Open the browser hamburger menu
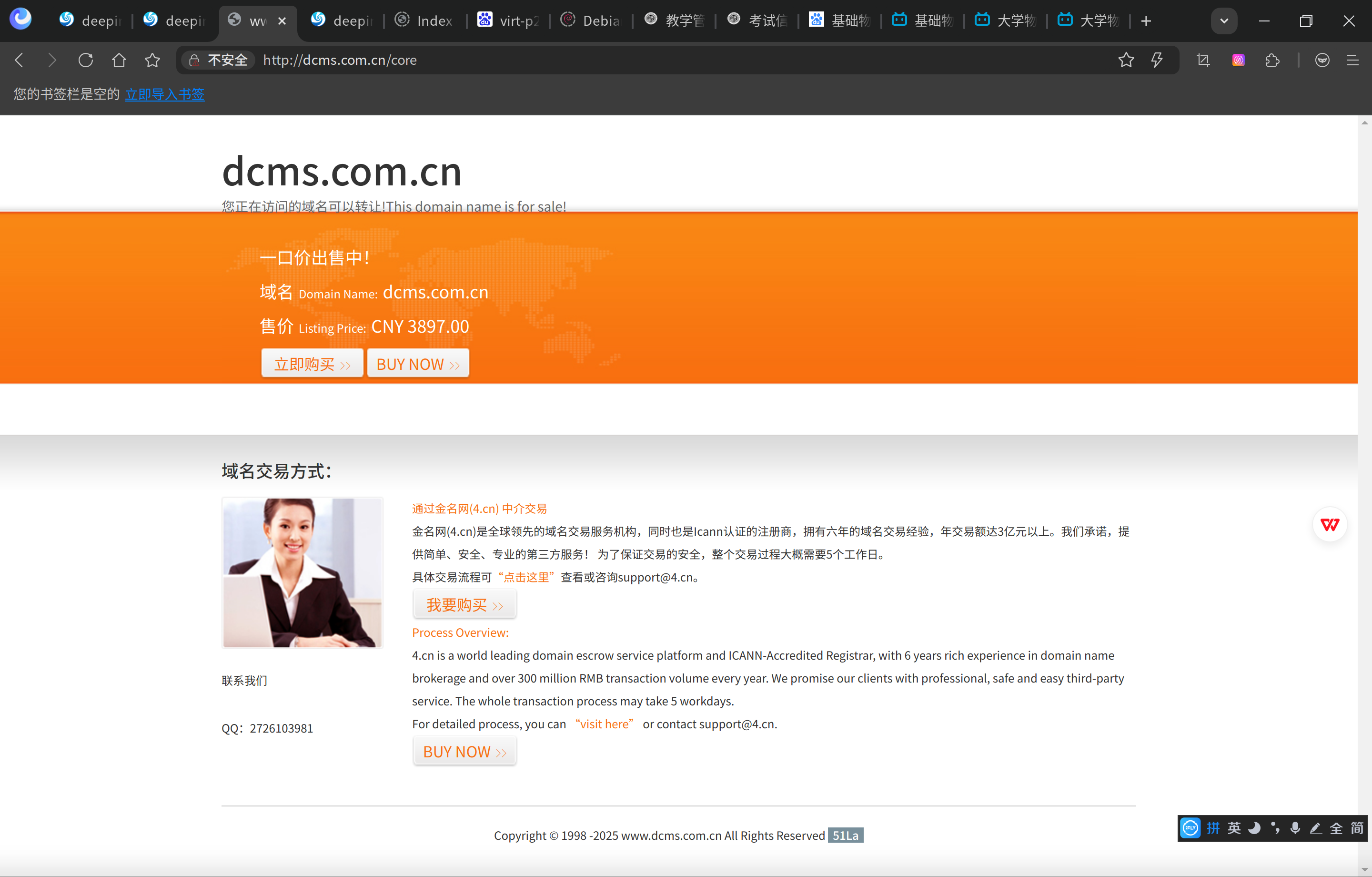Image resolution: width=1372 pixels, height=877 pixels. click(1352, 60)
